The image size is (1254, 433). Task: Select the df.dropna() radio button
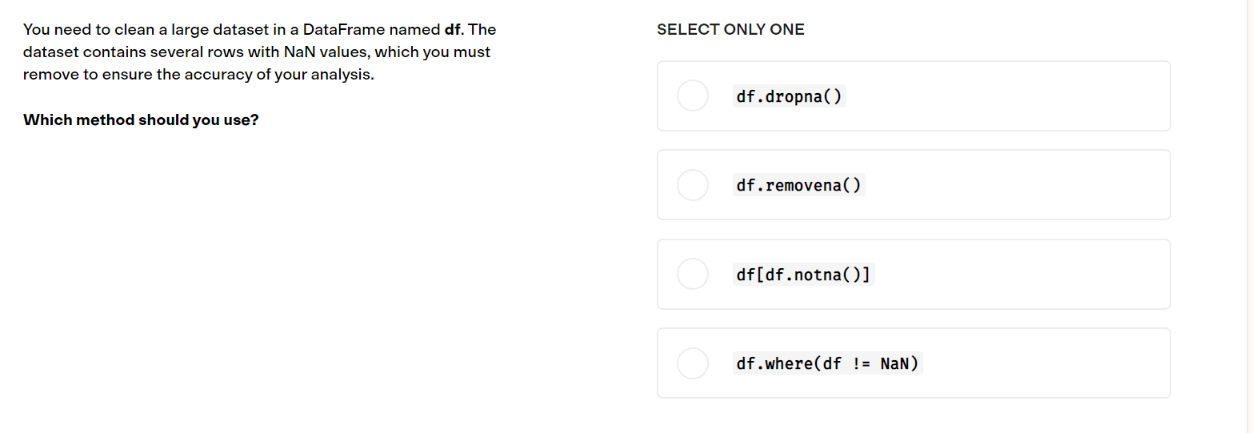point(693,96)
